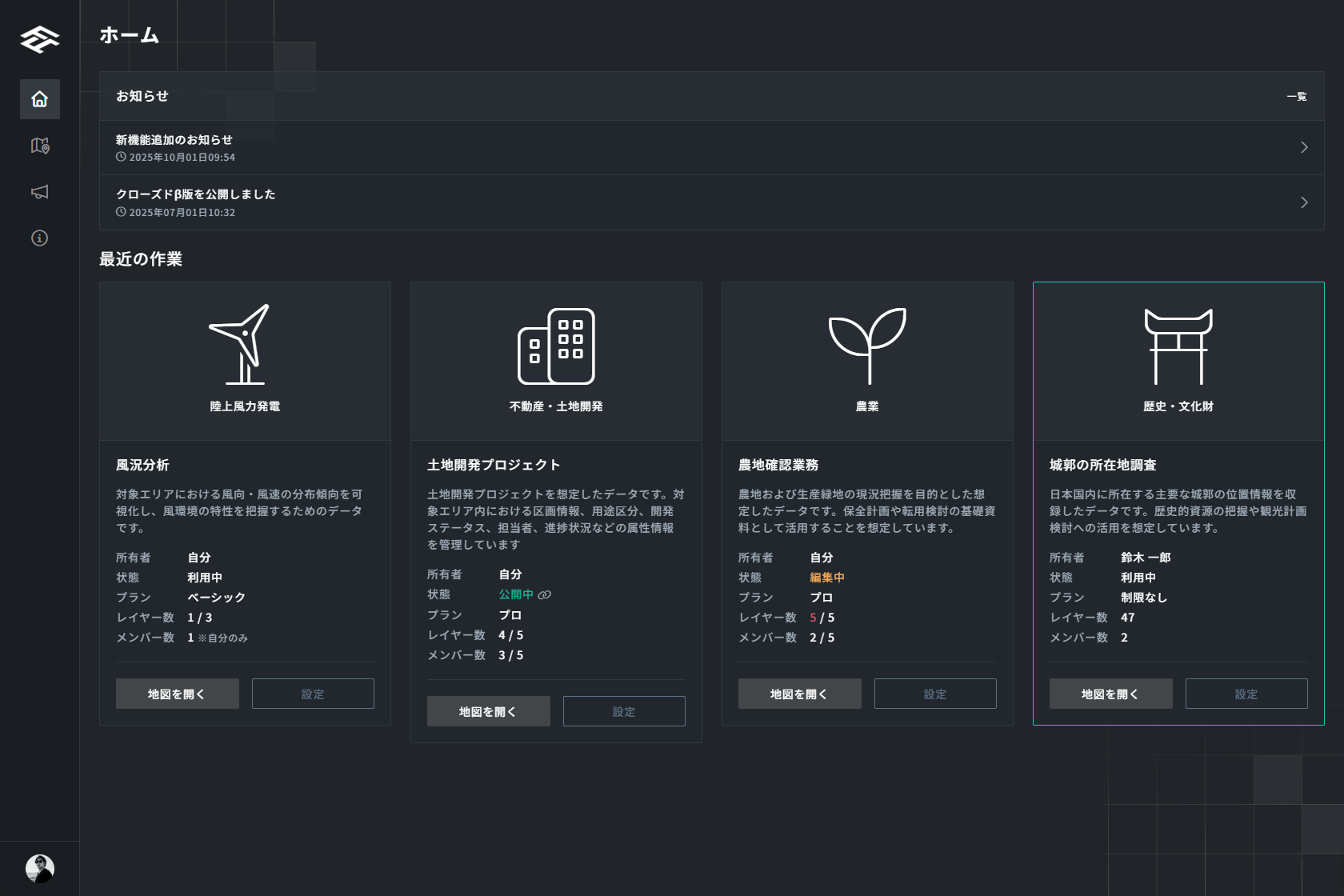Expand the 新機能追加のお知らせ notice chevron

(1304, 147)
